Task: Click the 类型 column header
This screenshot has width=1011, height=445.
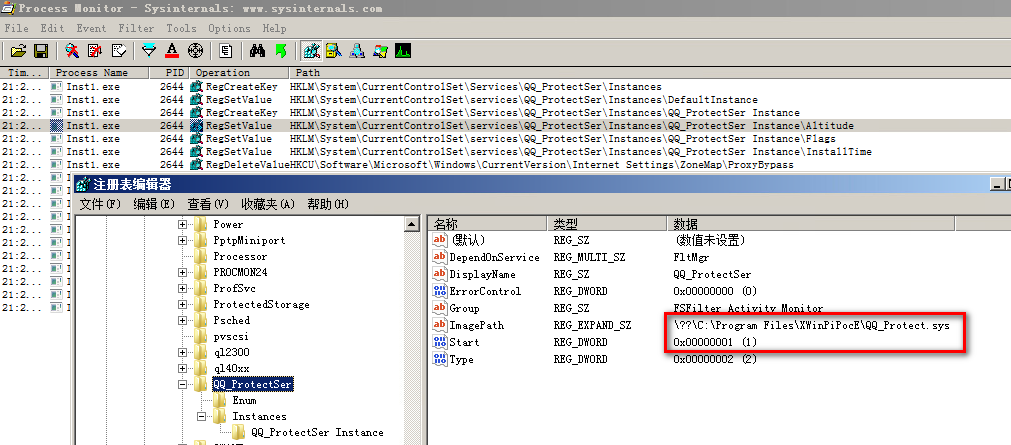Action: 608,224
